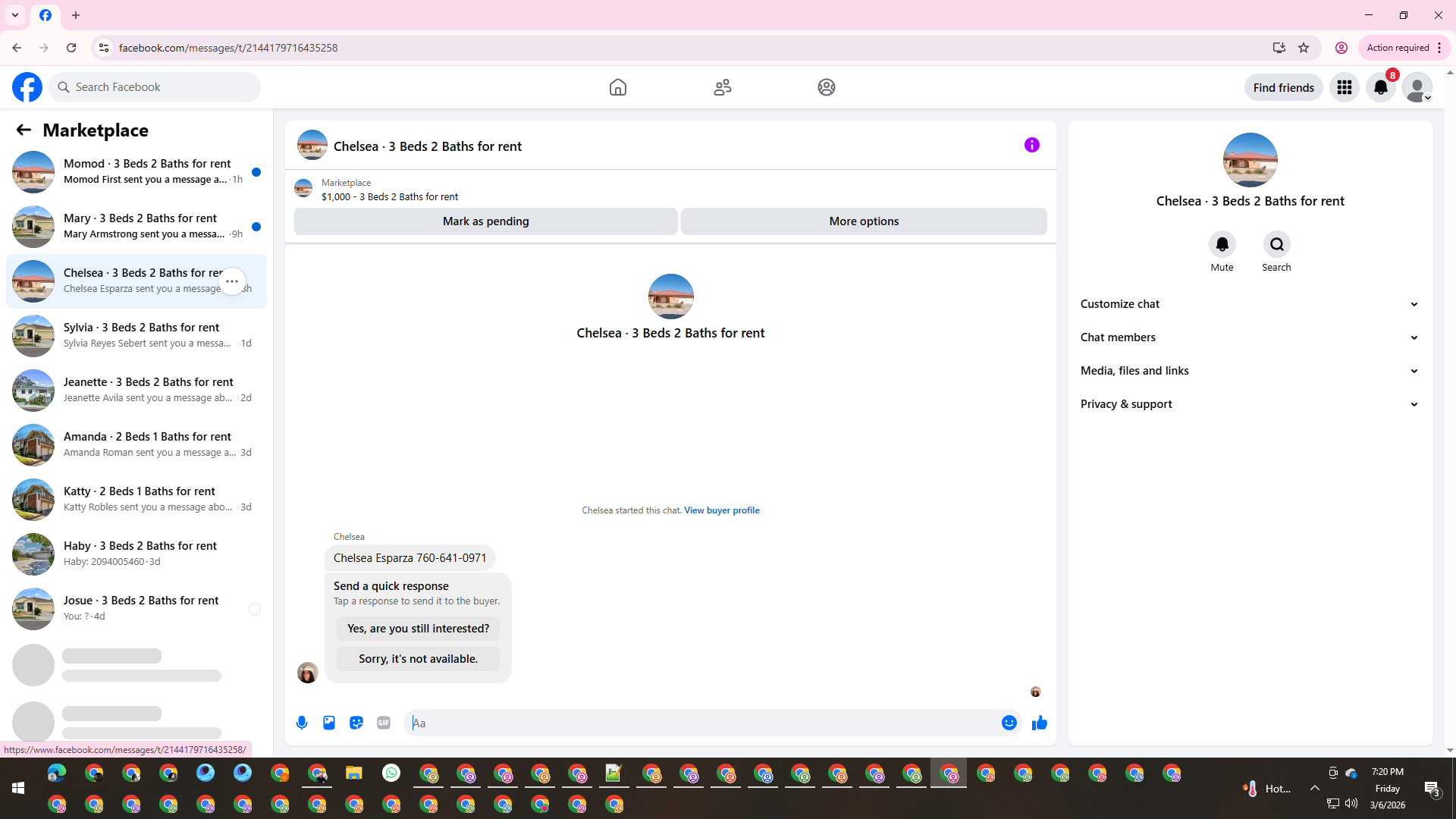This screenshot has width=1456, height=819.
Task: Expand the Customize chat section
Action: (x=1249, y=304)
